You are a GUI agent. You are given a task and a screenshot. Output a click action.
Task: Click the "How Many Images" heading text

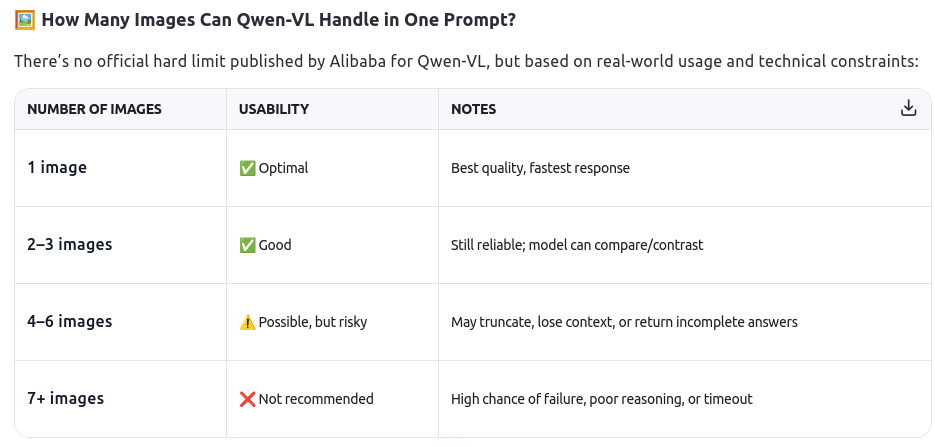[x=279, y=21]
